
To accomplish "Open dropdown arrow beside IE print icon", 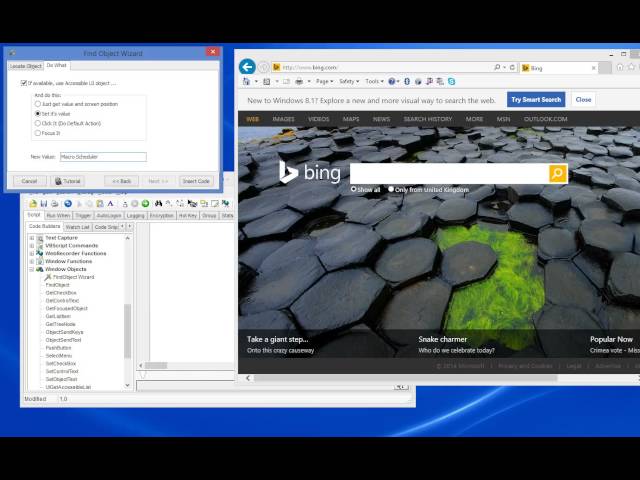I will pos(309,82).
